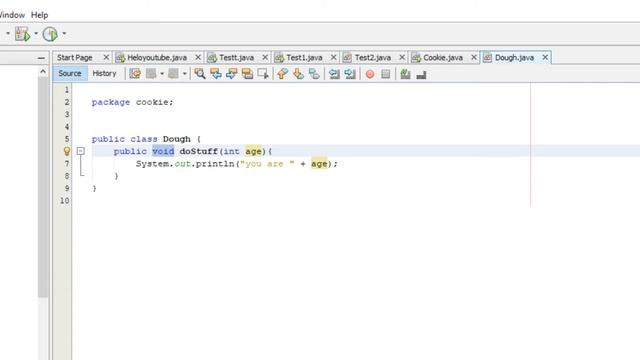Open dropdown arrow beside Back navigation icon
640x360 pixels.
click(162, 74)
